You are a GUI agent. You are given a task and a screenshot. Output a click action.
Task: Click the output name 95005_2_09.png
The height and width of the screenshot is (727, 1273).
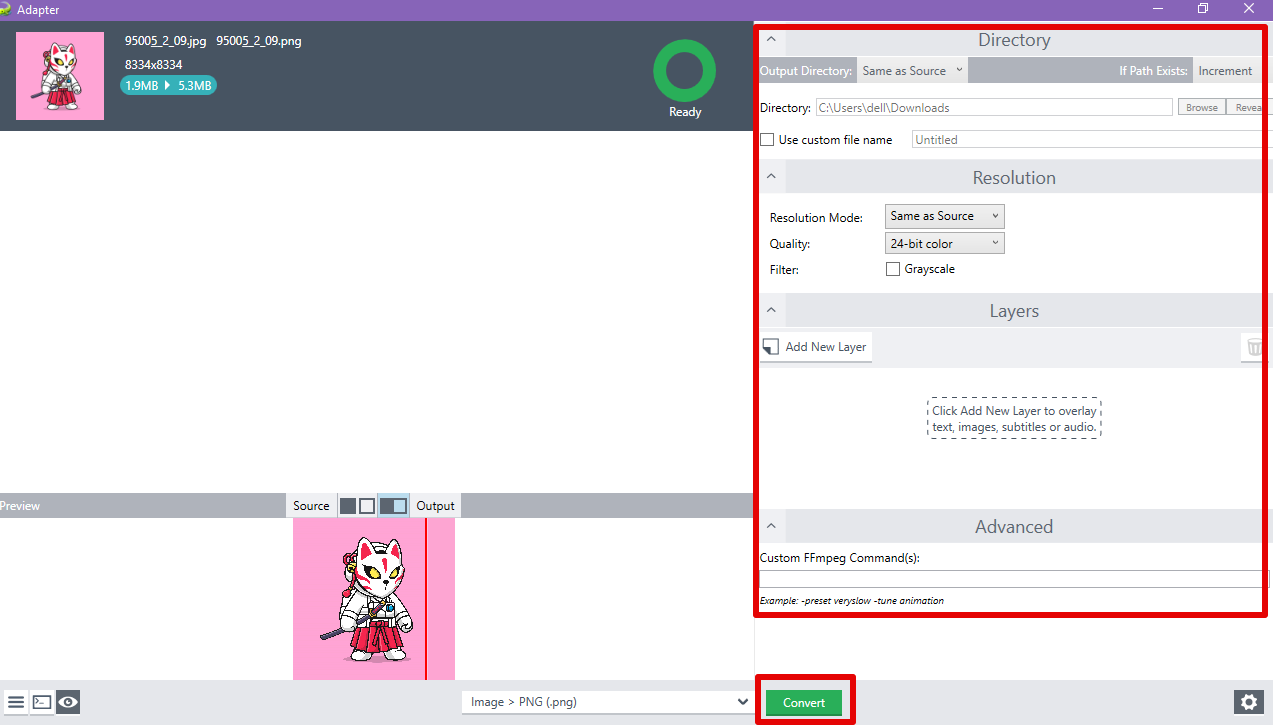coord(259,41)
